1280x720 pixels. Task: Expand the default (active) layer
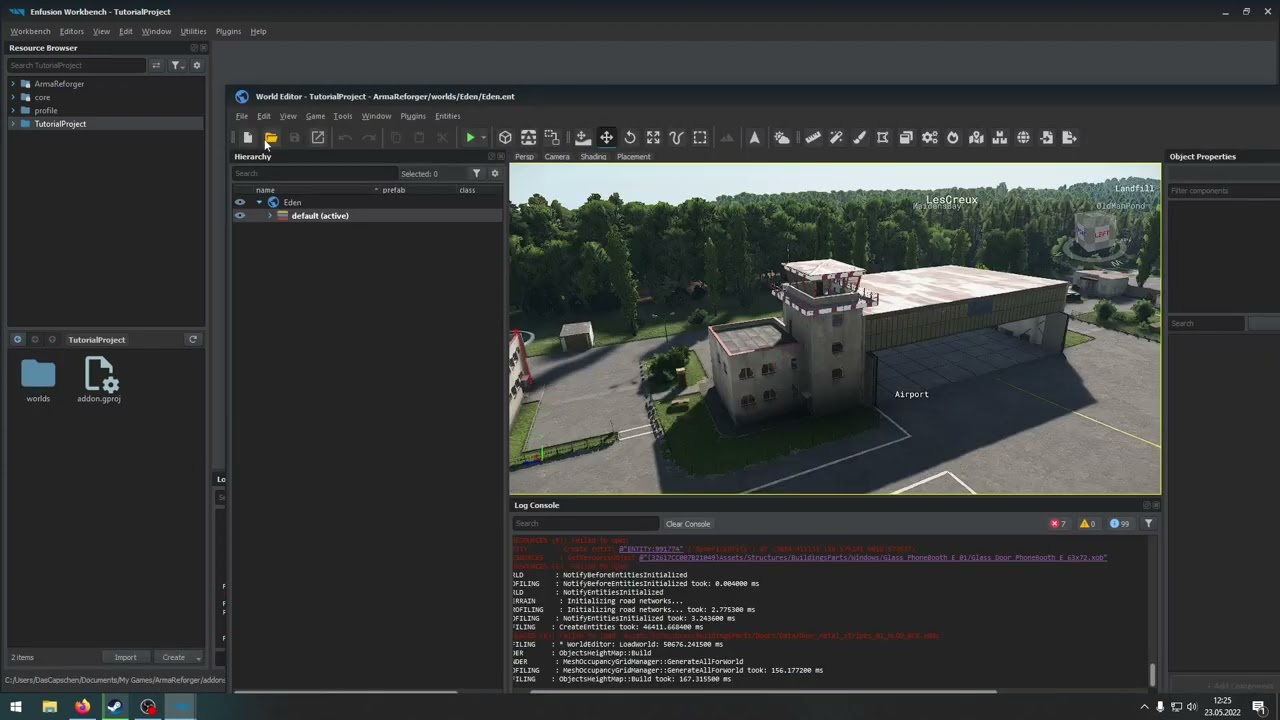coord(270,216)
